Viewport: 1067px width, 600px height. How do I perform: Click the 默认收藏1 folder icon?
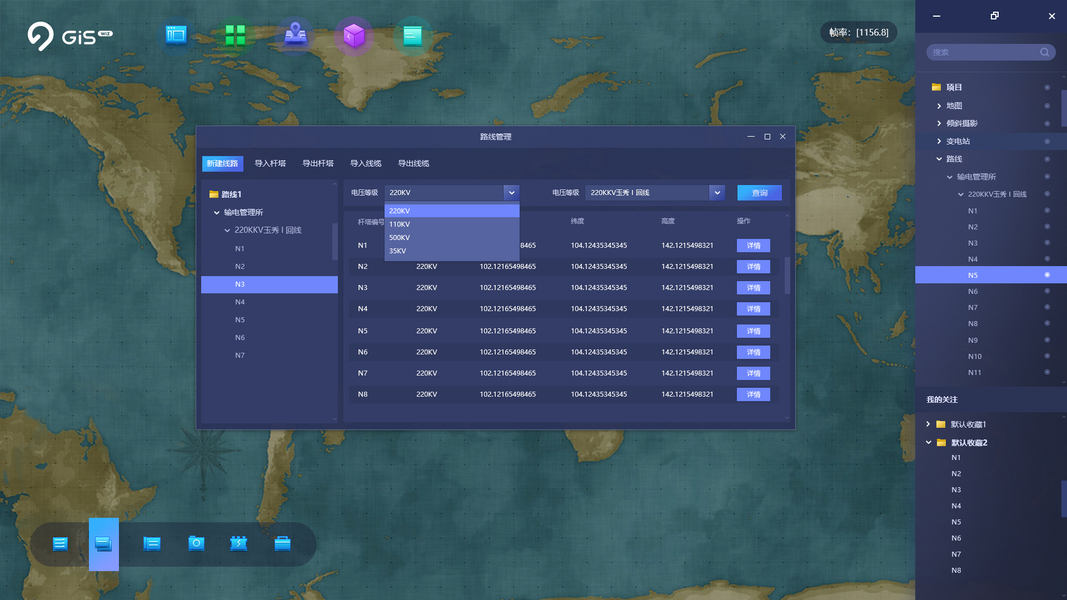[941, 424]
